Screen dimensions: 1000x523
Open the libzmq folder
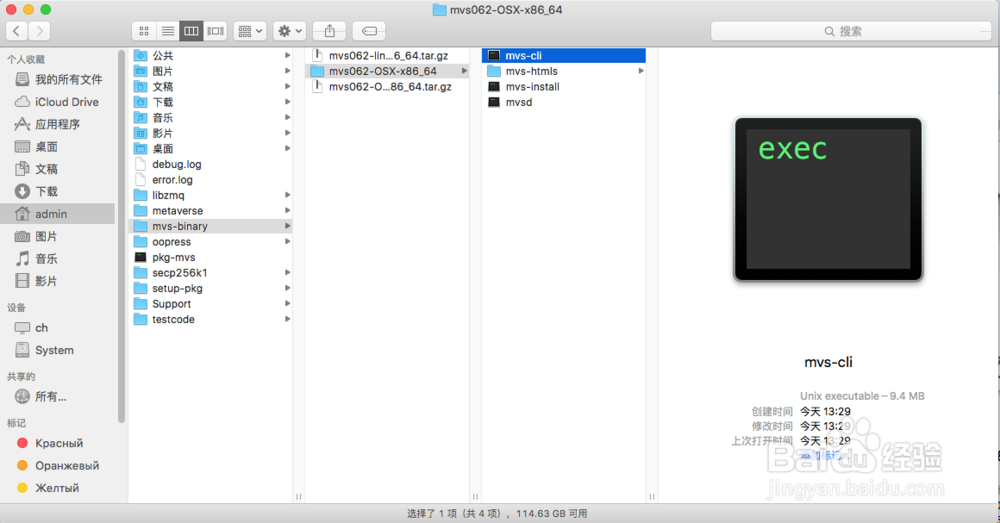coord(212,195)
